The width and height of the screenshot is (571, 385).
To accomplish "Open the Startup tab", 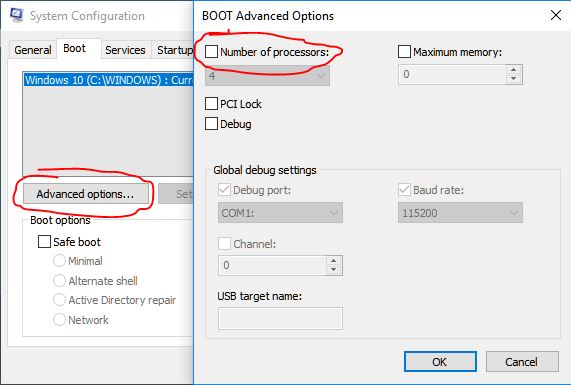I will pos(174,50).
